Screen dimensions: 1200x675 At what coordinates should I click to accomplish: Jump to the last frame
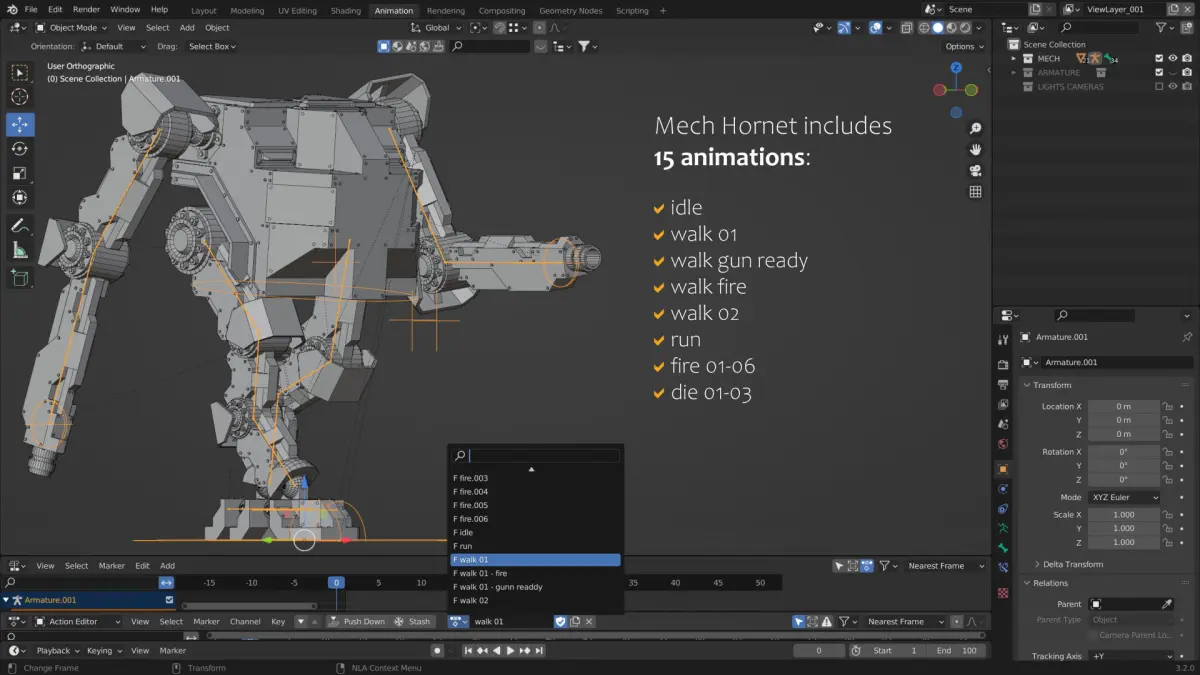click(538, 650)
